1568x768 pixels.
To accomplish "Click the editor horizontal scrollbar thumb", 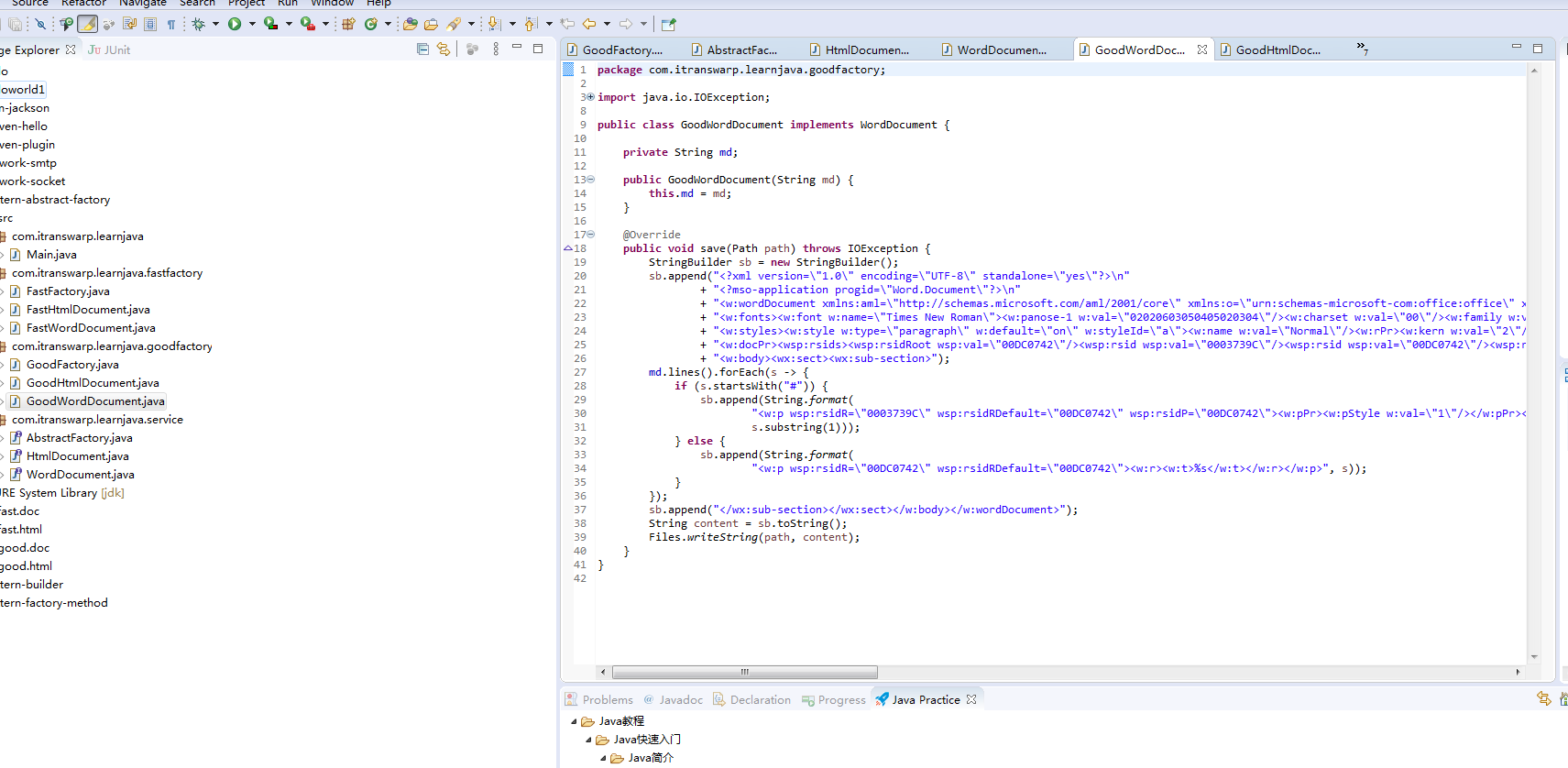I will coord(744,672).
